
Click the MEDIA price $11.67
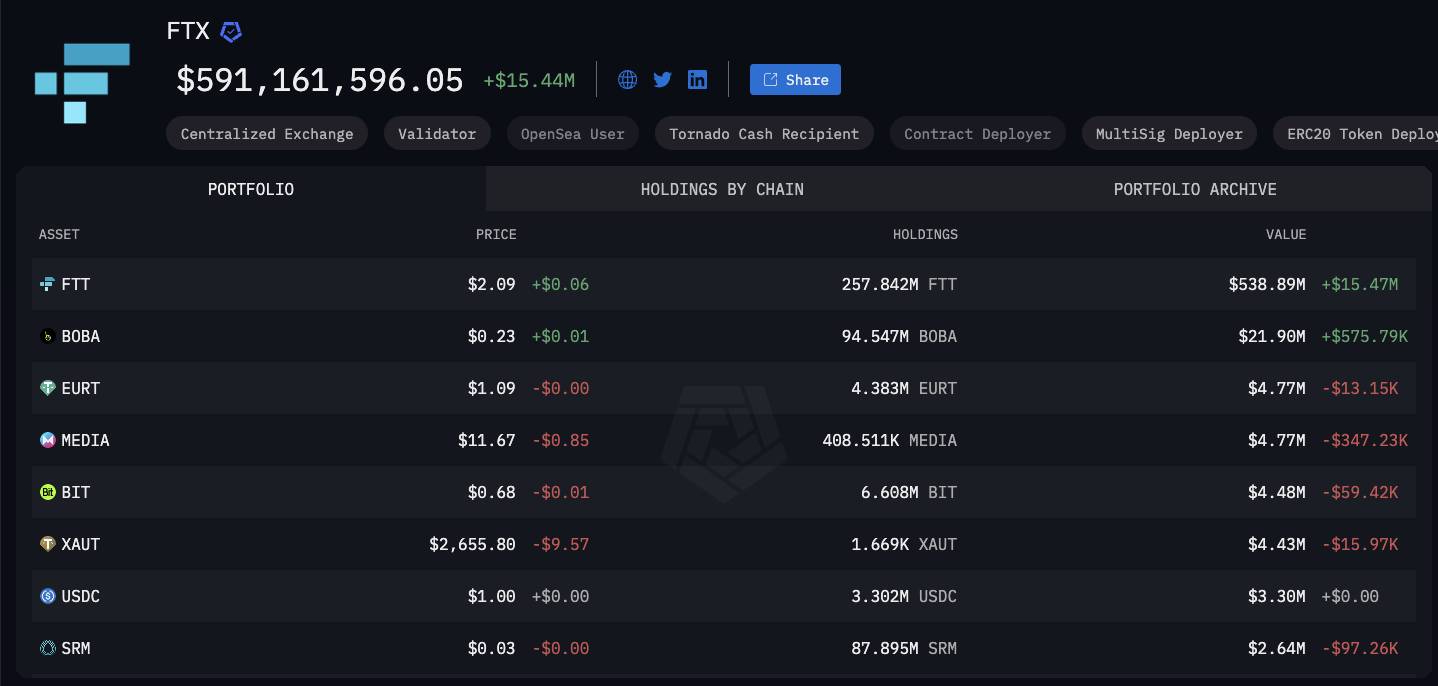pos(487,440)
